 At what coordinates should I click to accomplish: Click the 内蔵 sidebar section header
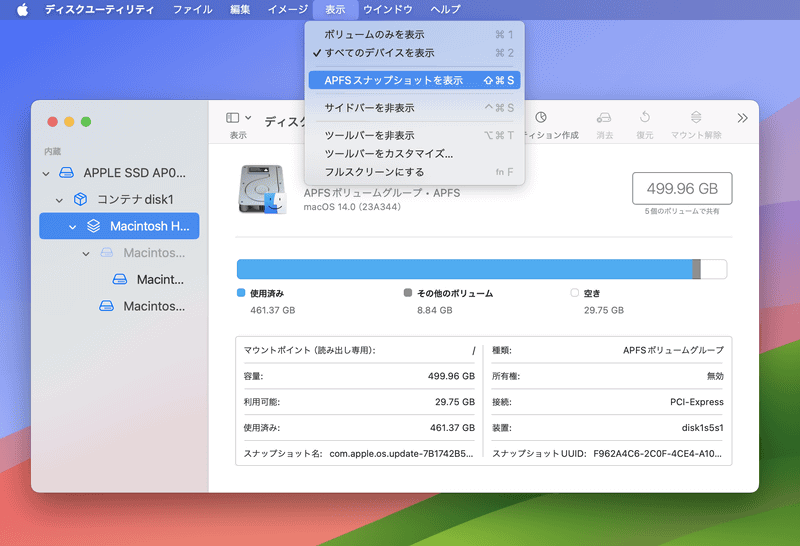[x=53, y=151]
